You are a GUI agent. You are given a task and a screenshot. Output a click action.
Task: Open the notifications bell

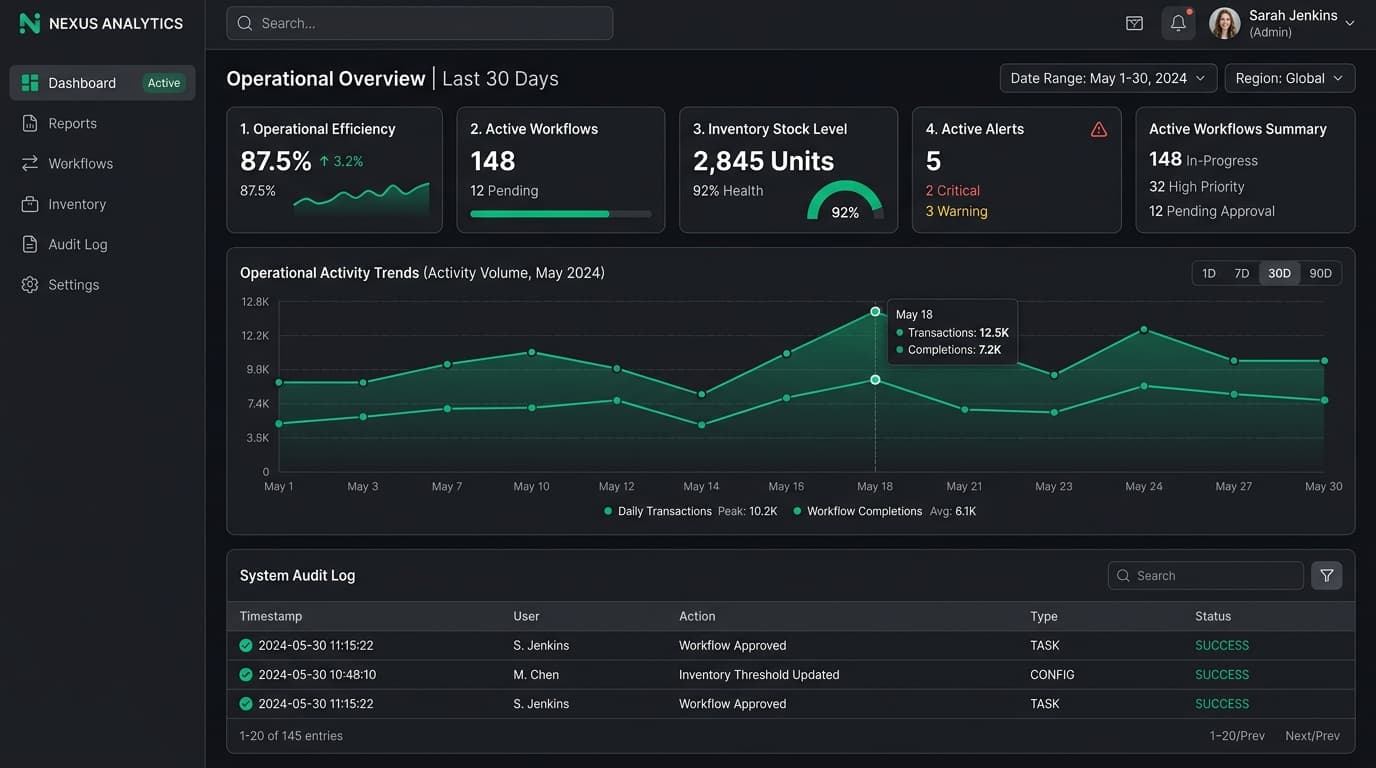click(1178, 23)
